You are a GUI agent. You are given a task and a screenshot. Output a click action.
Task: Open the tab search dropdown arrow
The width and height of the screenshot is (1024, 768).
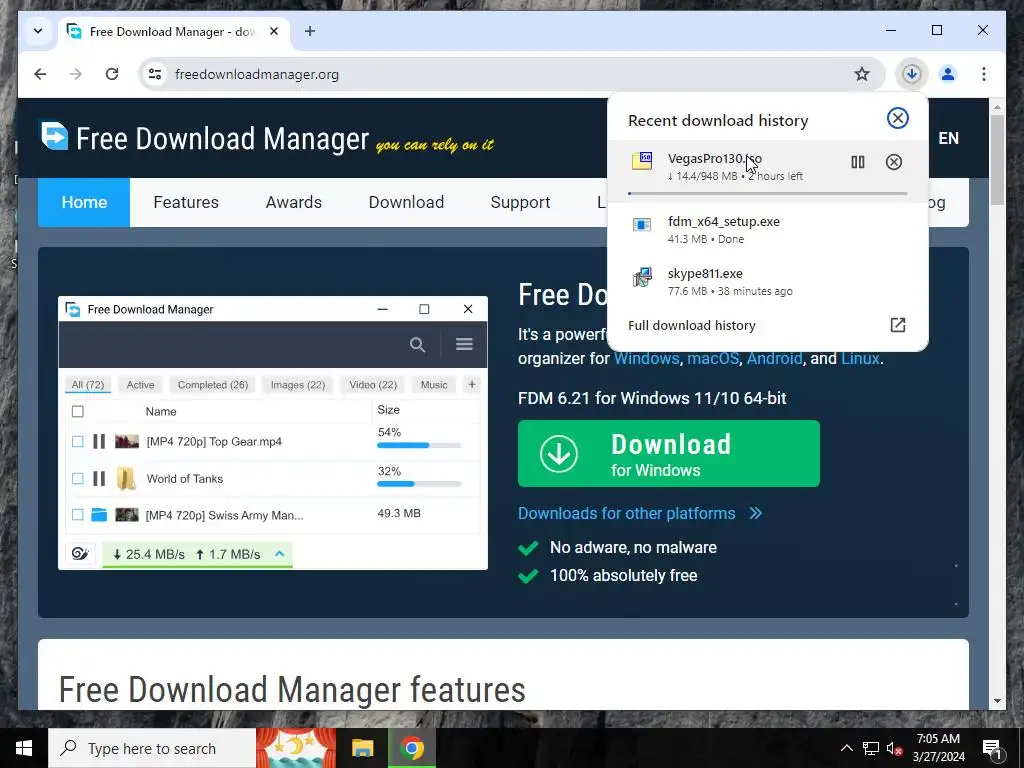[38, 31]
